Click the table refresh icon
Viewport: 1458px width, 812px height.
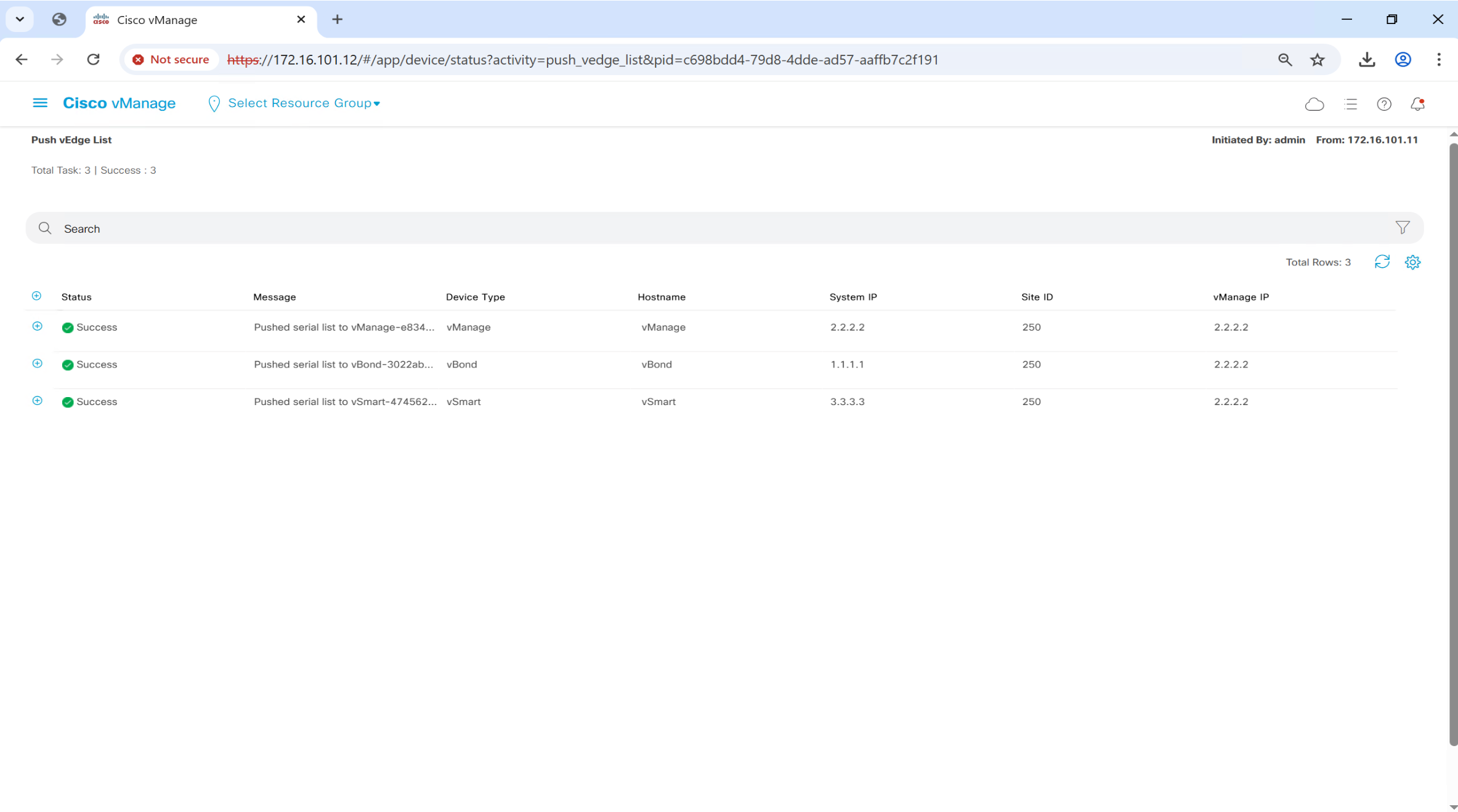pos(1382,262)
